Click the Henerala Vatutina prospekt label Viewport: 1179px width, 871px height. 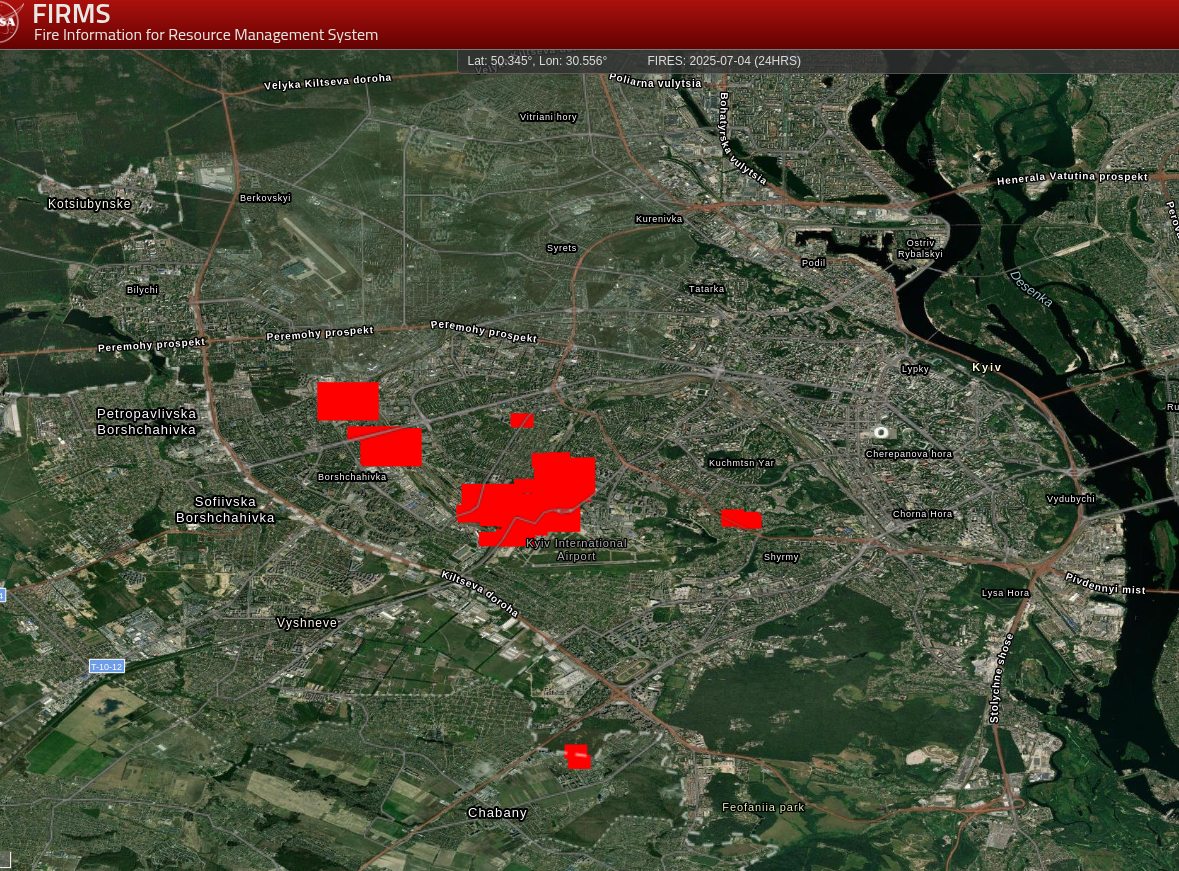point(1072,178)
